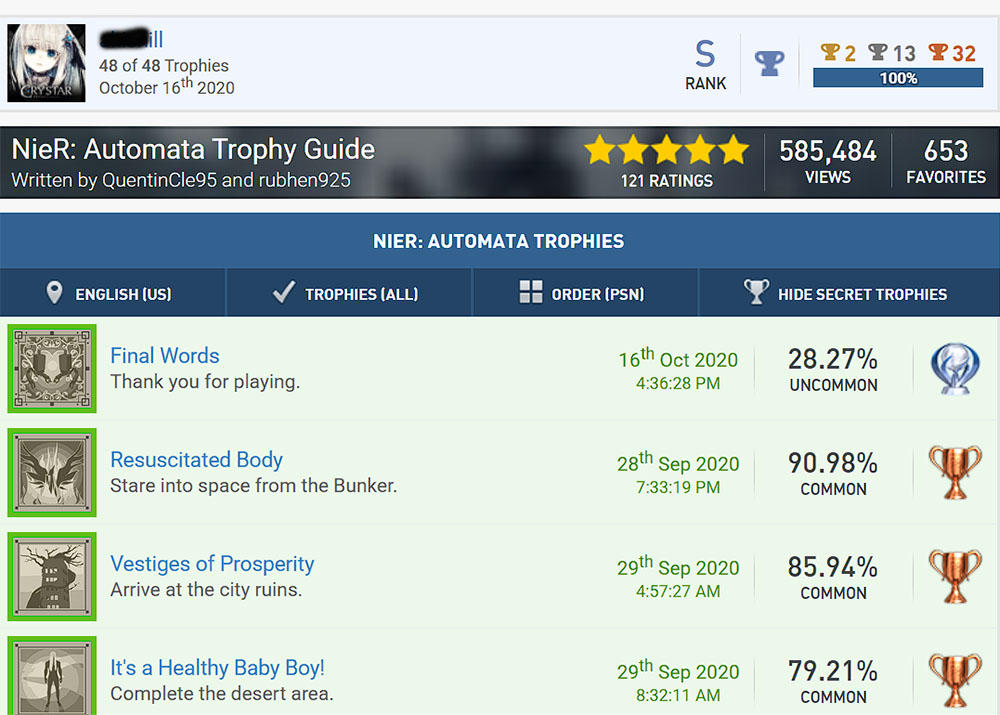Open the Vestiges of Prosperity trophy link
The image size is (1000, 715).
[x=212, y=563]
